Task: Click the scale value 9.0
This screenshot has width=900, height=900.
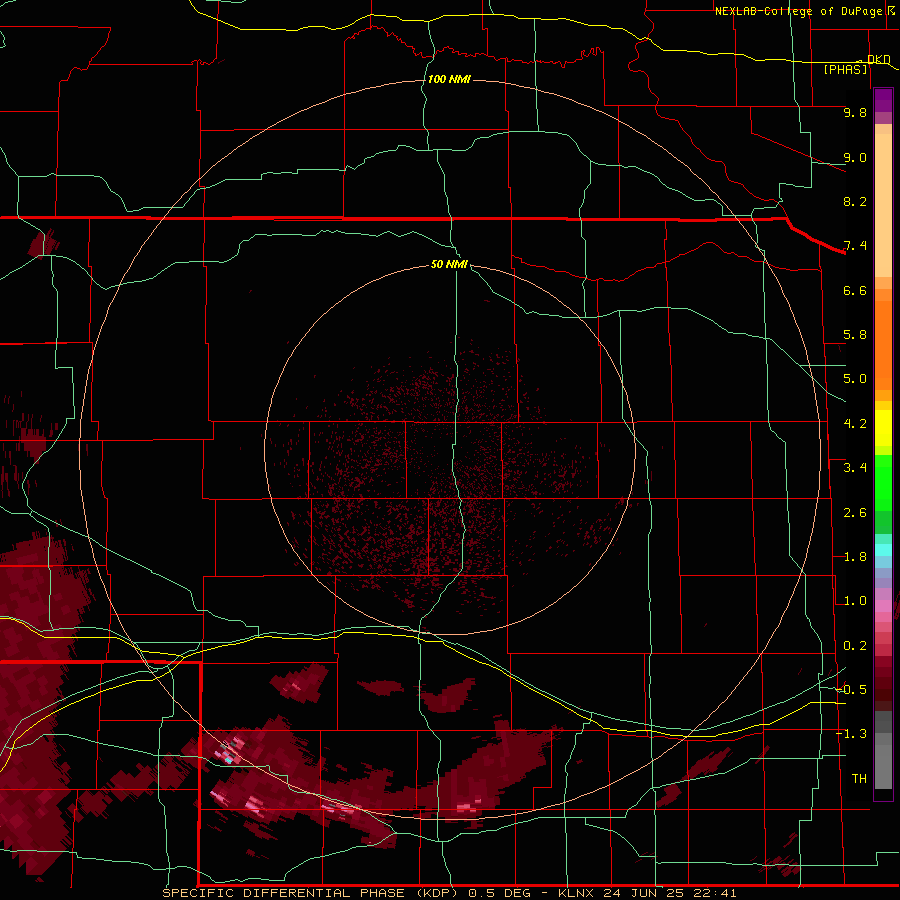Action: (x=855, y=157)
